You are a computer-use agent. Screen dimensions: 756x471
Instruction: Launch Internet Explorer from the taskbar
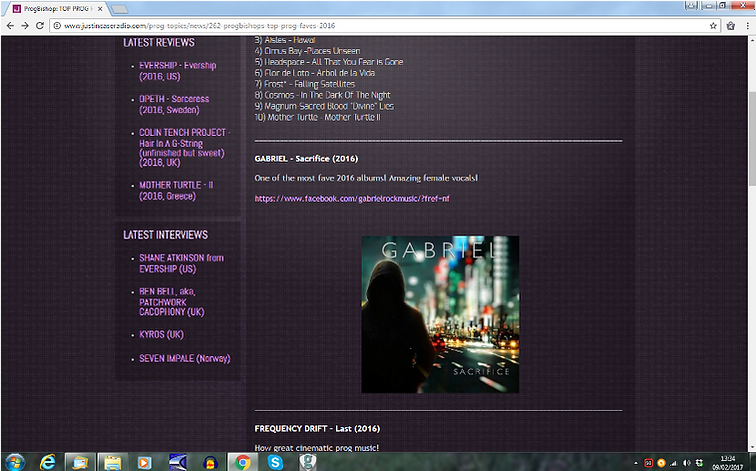47,462
